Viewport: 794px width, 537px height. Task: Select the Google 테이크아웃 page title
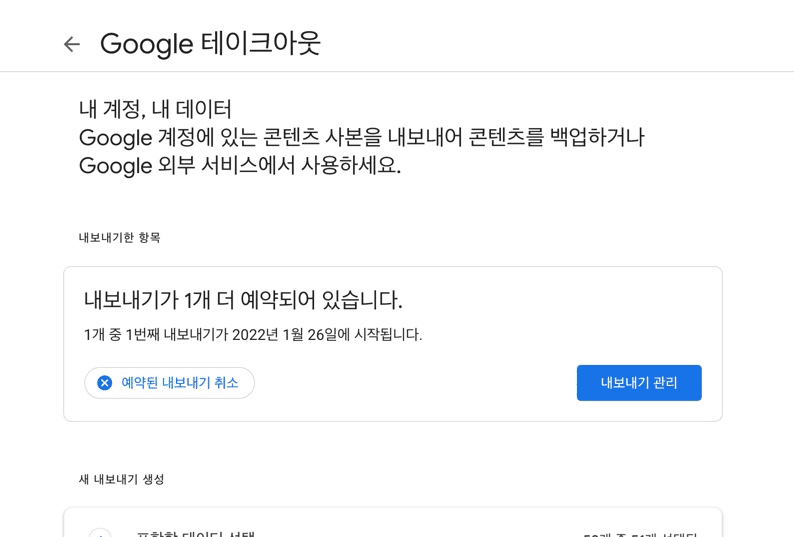210,44
